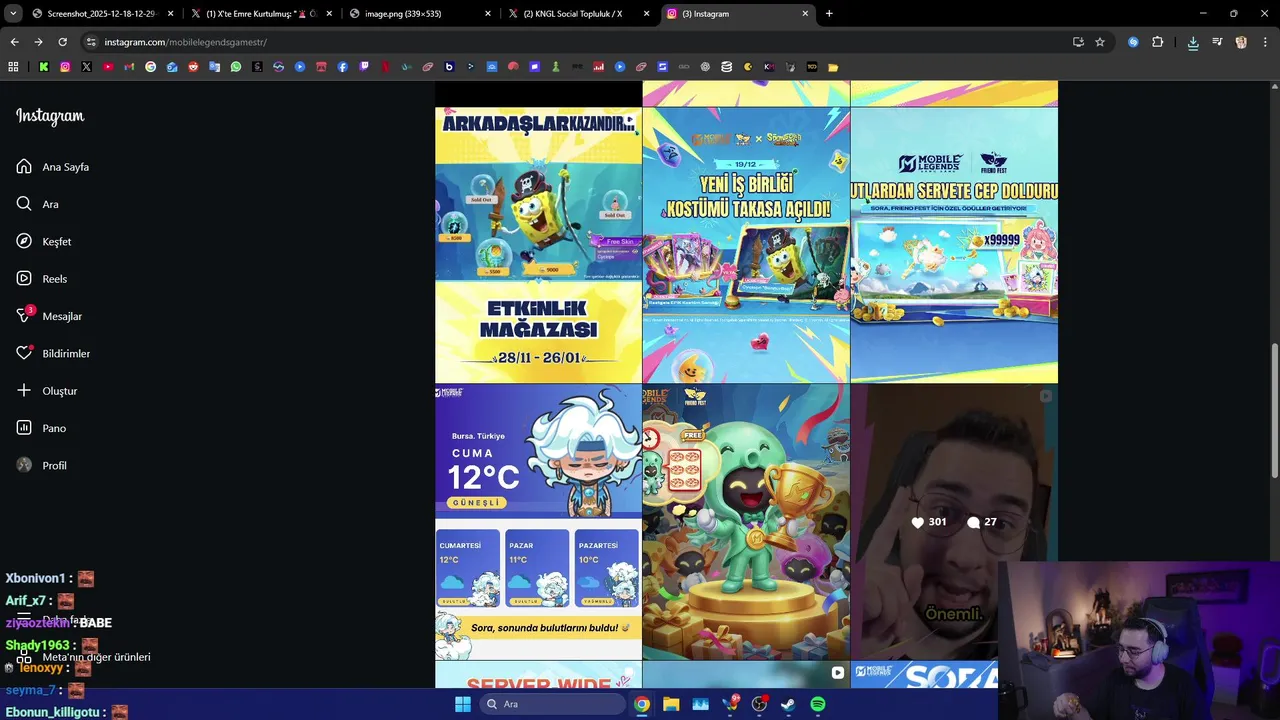Open apps grid in bookmarks bar

pyautogui.click(x=13, y=67)
